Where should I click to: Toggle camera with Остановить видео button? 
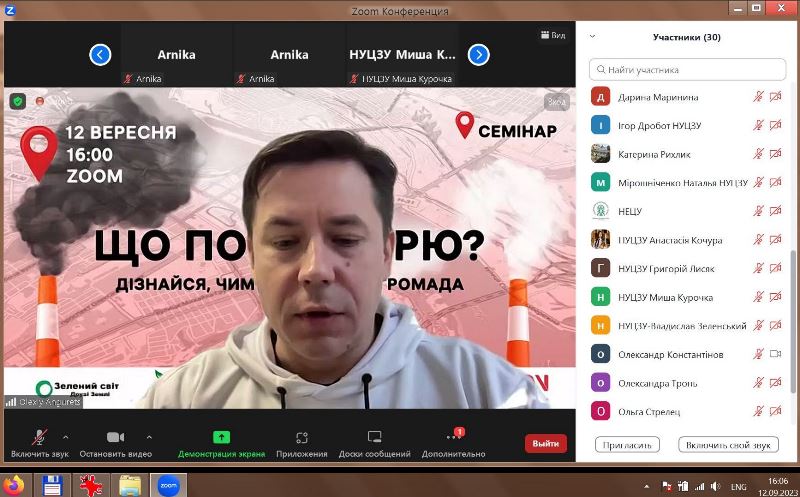[x=115, y=438]
